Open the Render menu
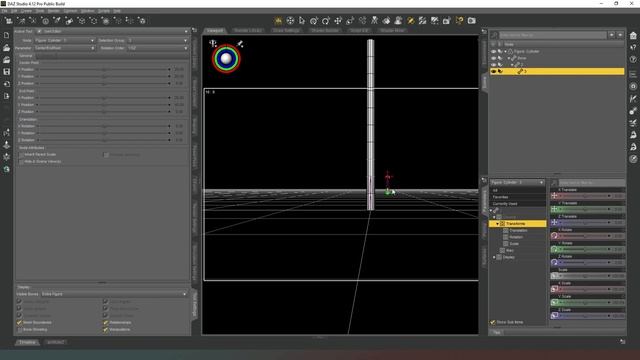 53,11
